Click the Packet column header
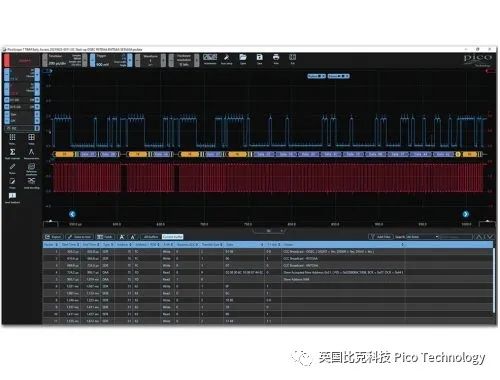The height and width of the screenshot is (380, 500). (51, 245)
